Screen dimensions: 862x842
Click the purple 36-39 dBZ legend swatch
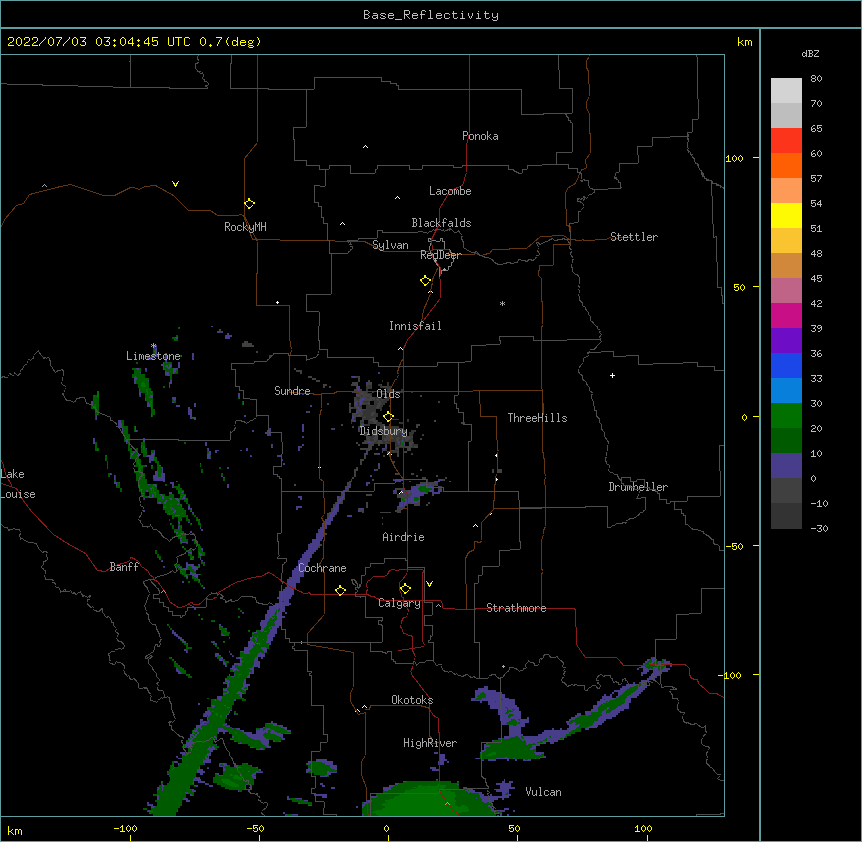point(786,341)
